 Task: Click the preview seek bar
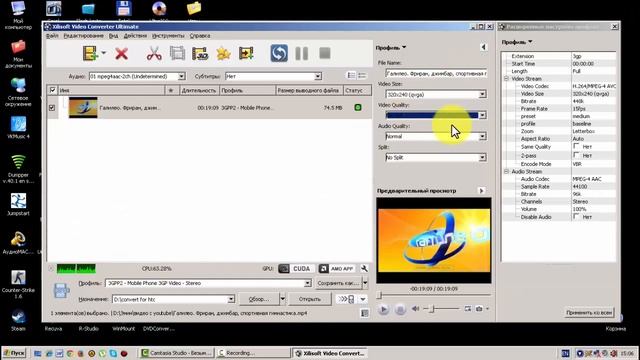(x=434, y=295)
